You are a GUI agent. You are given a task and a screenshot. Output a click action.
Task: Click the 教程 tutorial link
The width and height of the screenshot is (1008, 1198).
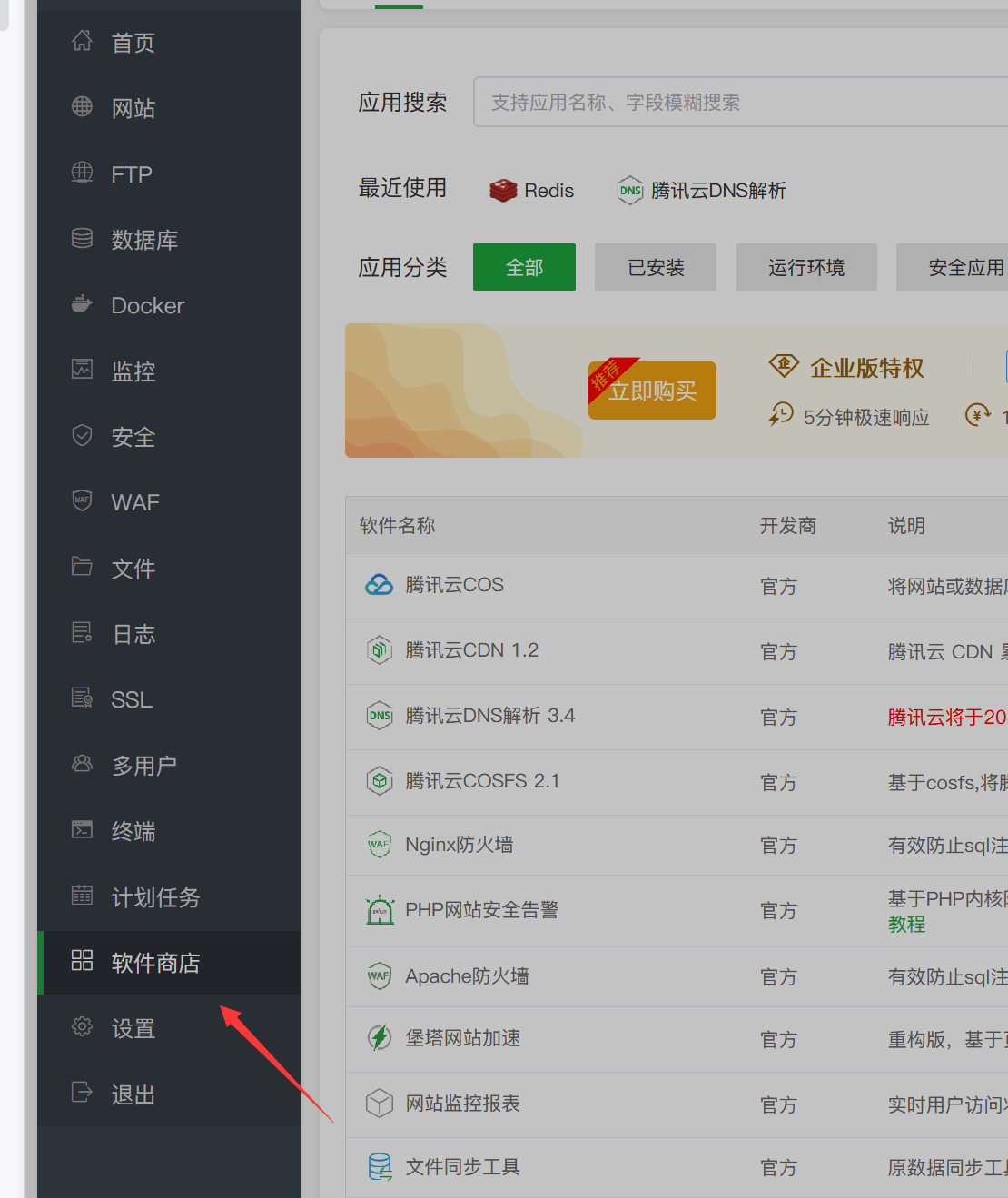(x=906, y=924)
